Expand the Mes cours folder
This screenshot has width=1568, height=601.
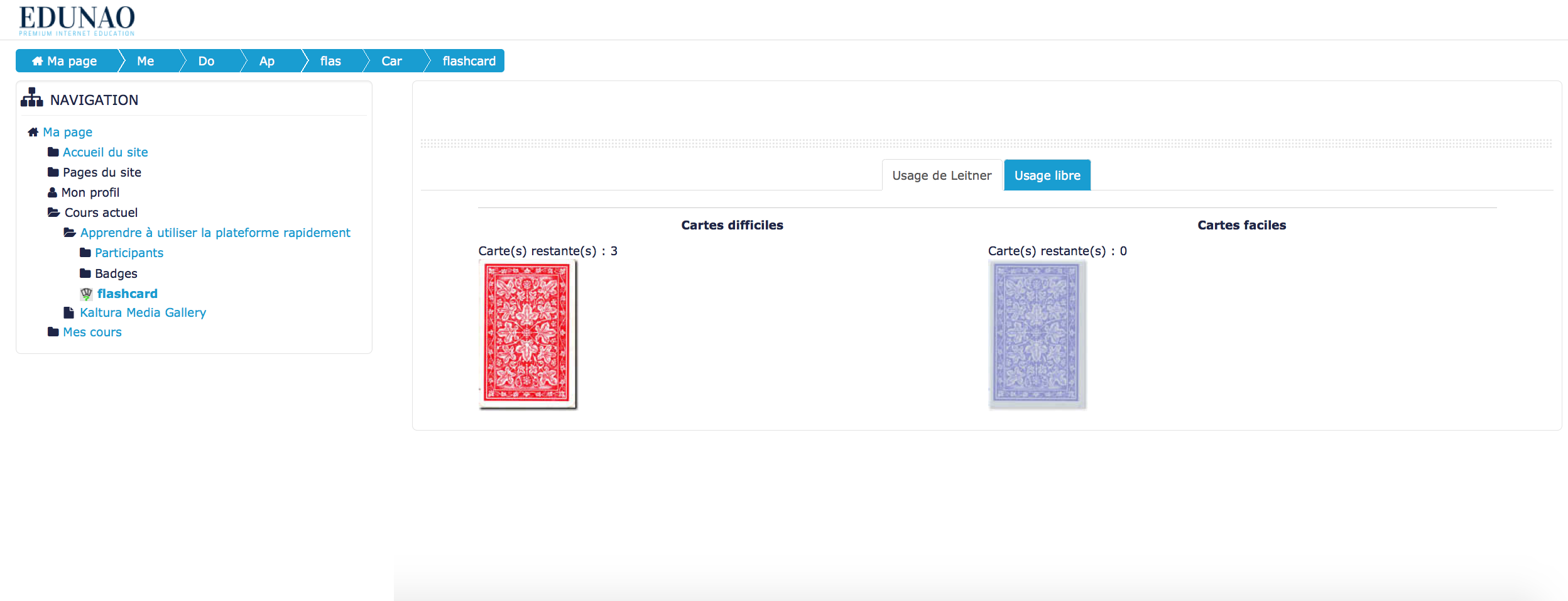click(x=53, y=332)
